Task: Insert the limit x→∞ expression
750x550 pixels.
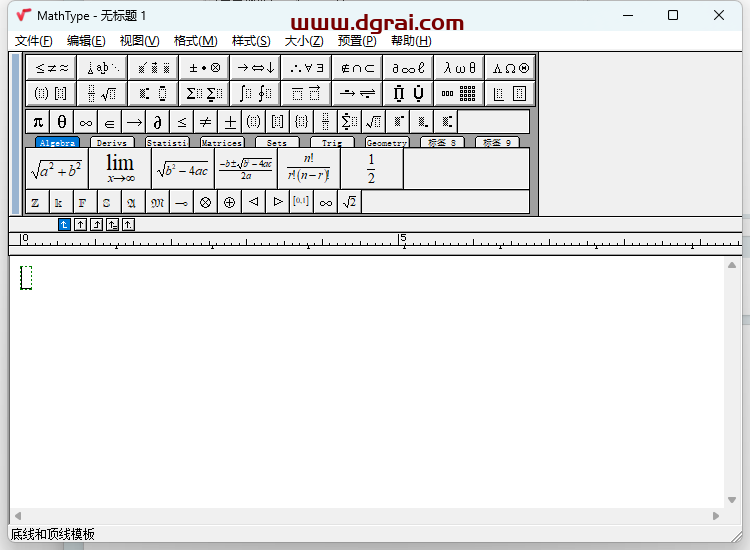Action: (120, 169)
